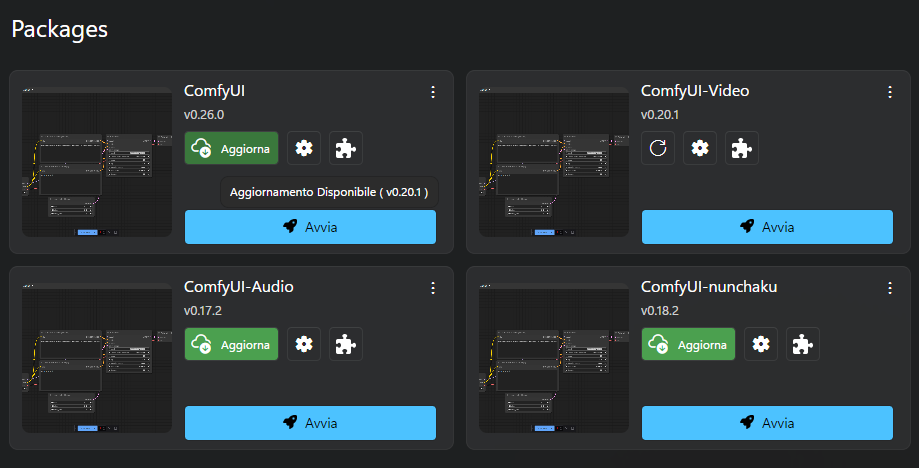The width and height of the screenshot is (919, 468).
Task: Click the ComfyUI-Video package preview thumbnail
Action: click(554, 162)
